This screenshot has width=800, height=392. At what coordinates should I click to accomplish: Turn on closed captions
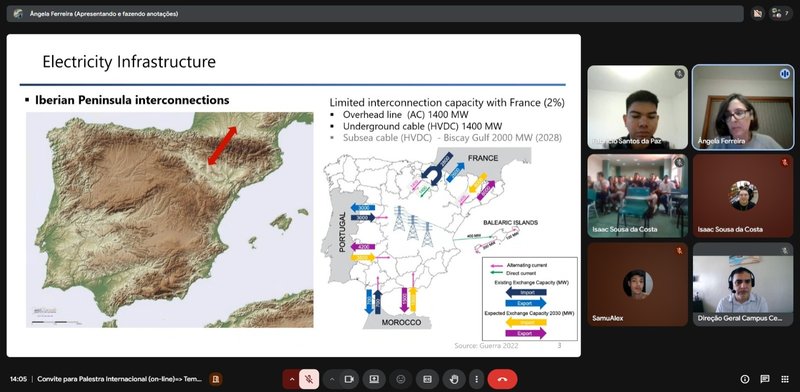(x=427, y=379)
